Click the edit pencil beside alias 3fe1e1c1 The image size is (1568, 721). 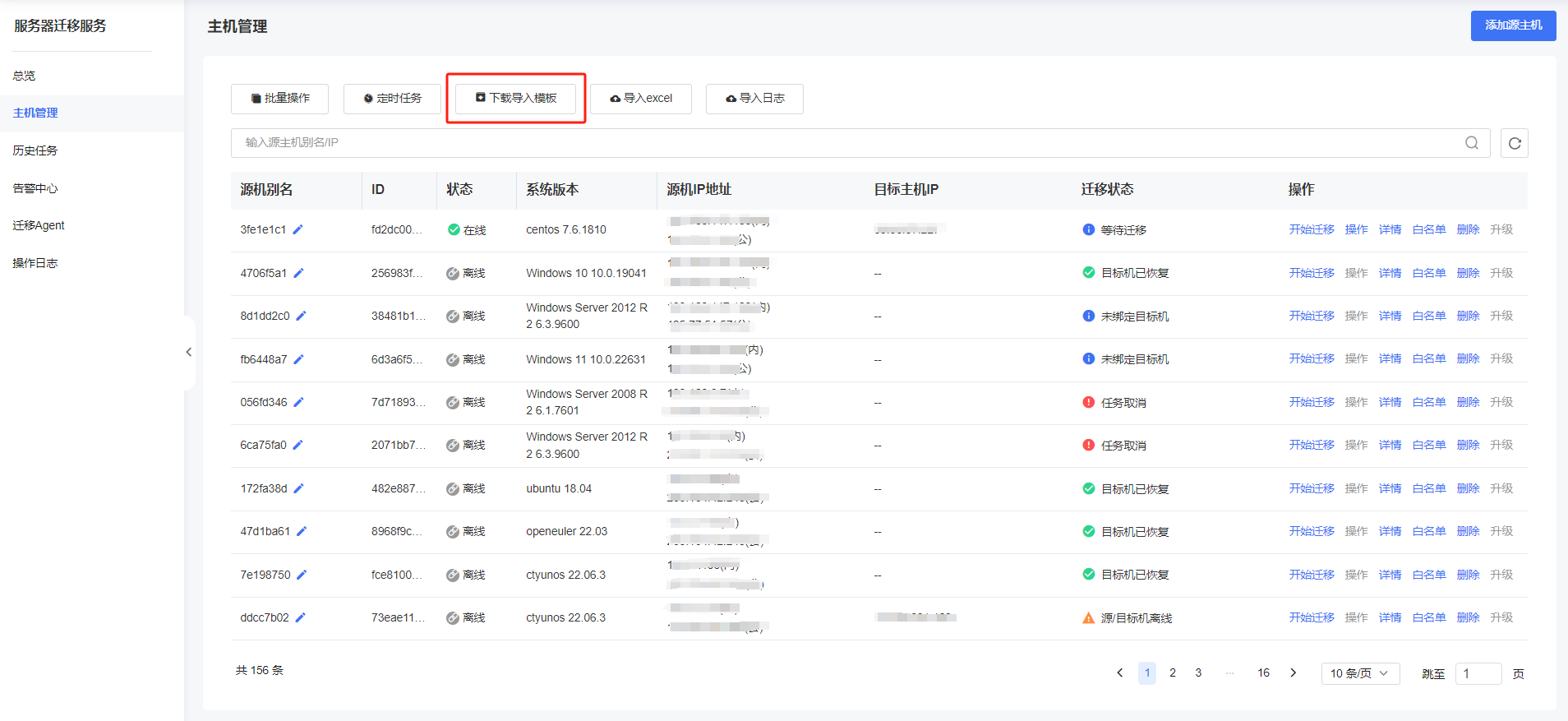click(297, 229)
